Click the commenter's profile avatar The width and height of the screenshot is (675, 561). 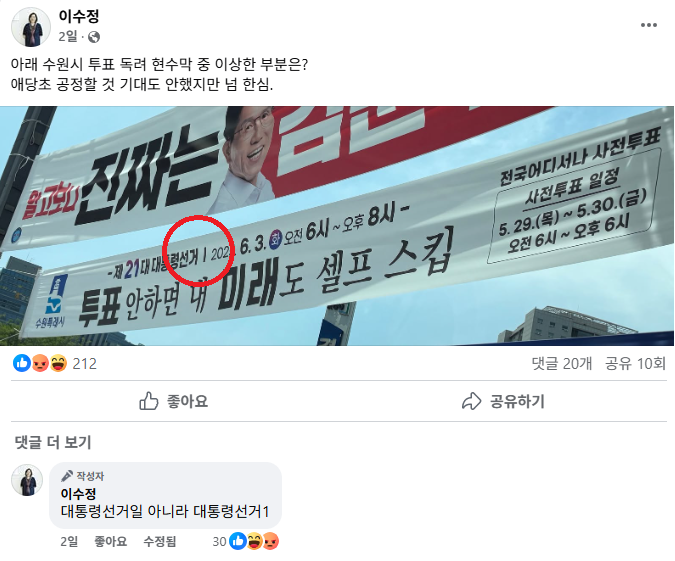pos(27,480)
